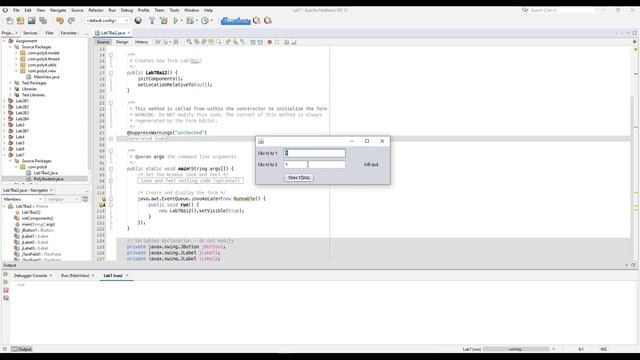This screenshot has height=360, width=640.
Task: Click the second number text field in dialog
Action: pyautogui.click(x=314, y=164)
